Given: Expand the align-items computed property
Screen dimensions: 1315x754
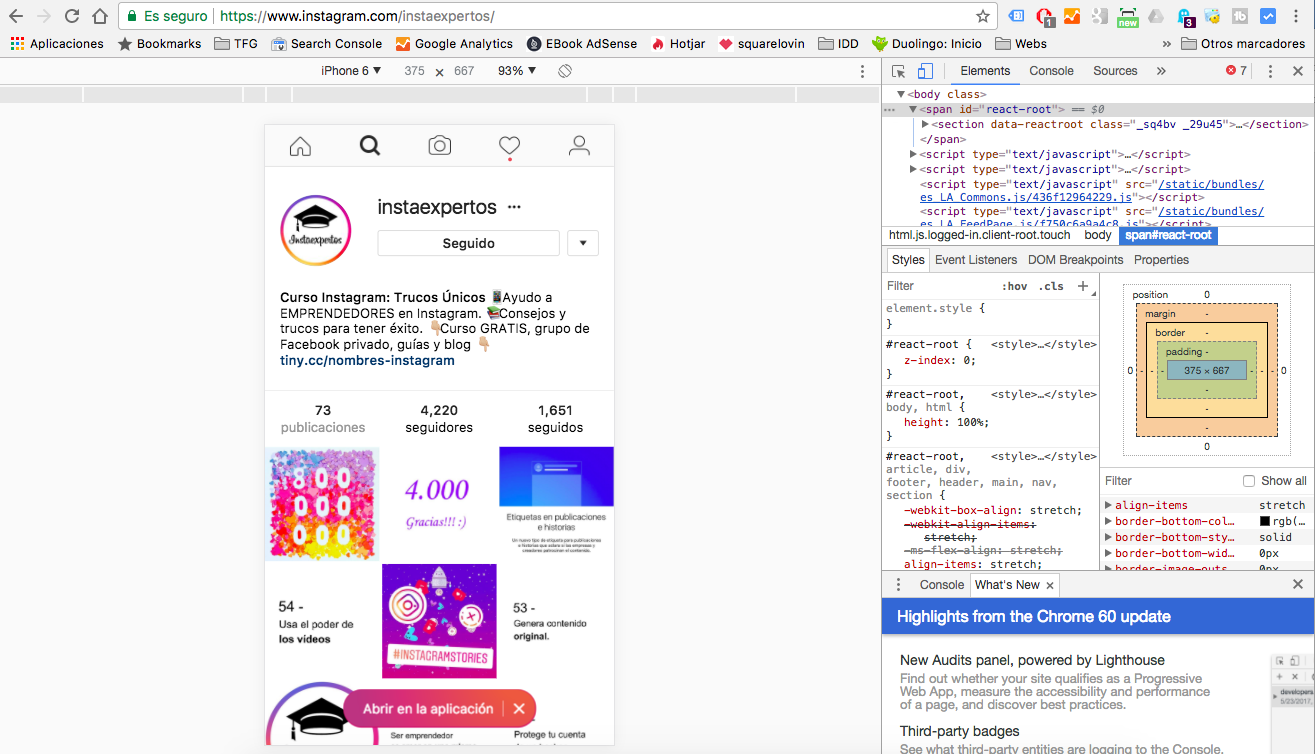Looking at the screenshot, I should point(1108,505).
